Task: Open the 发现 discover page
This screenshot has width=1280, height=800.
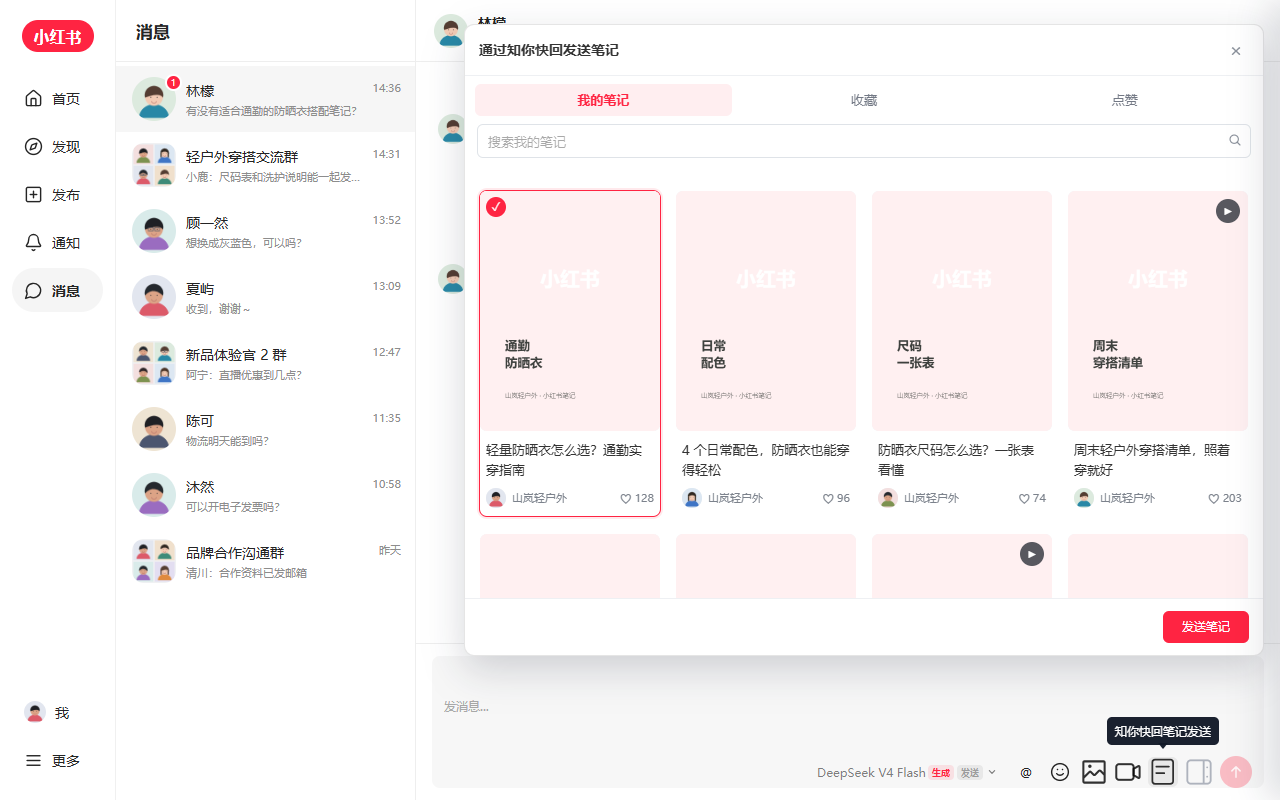Action: pos(57,147)
